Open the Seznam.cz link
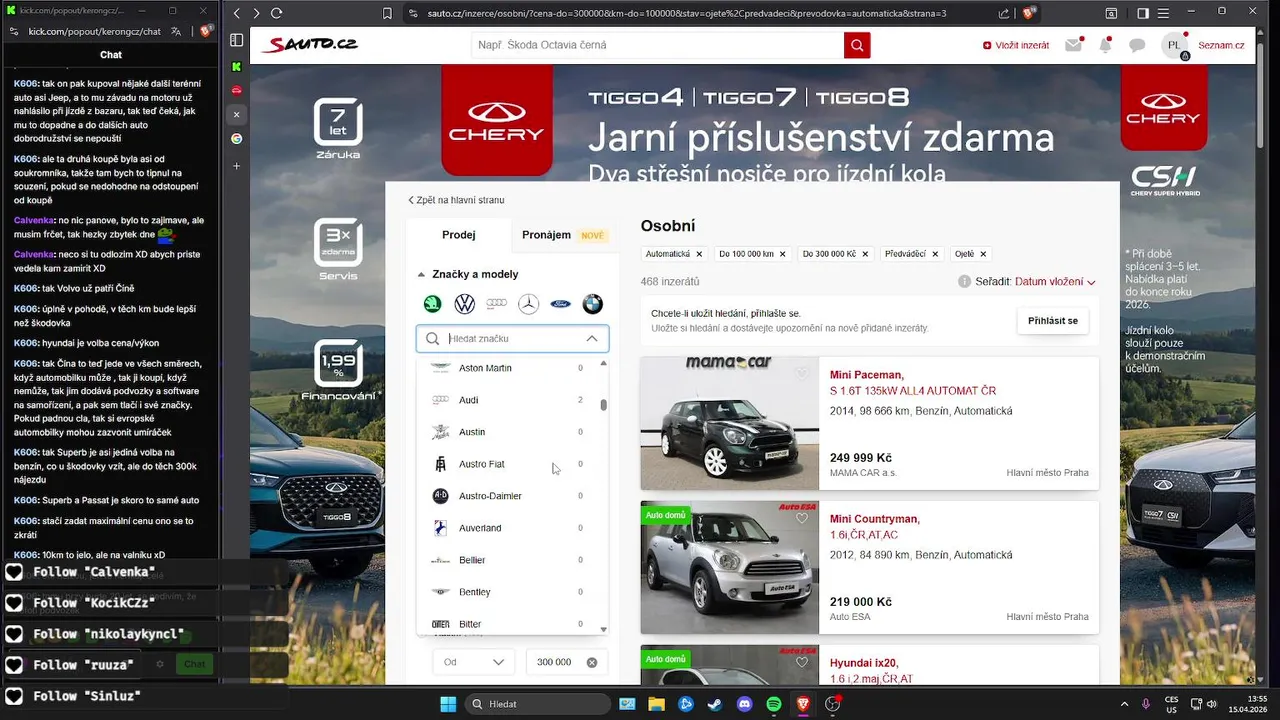This screenshot has width=1280, height=720. tap(1221, 45)
